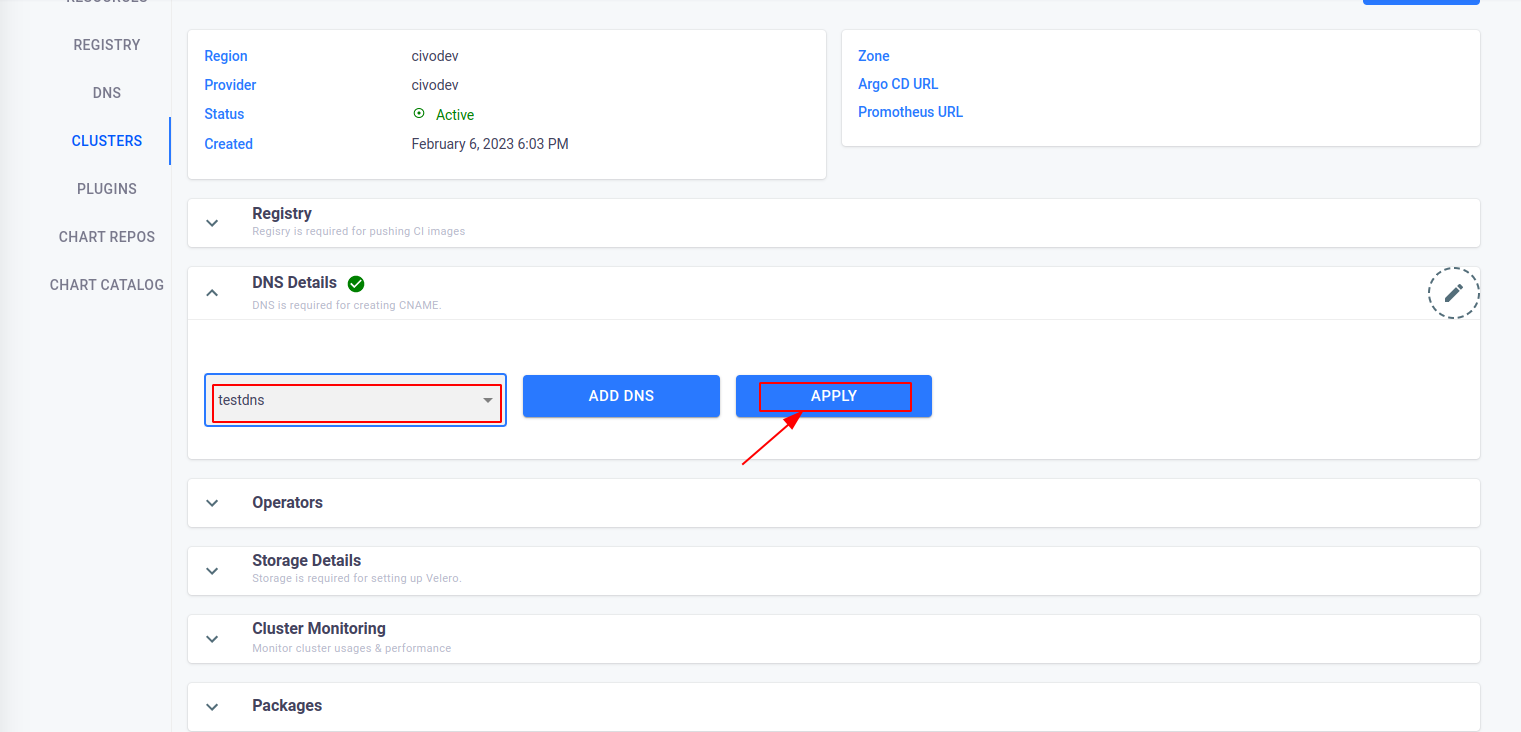
Task: Click the Provider label
Action: pos(230,85)
